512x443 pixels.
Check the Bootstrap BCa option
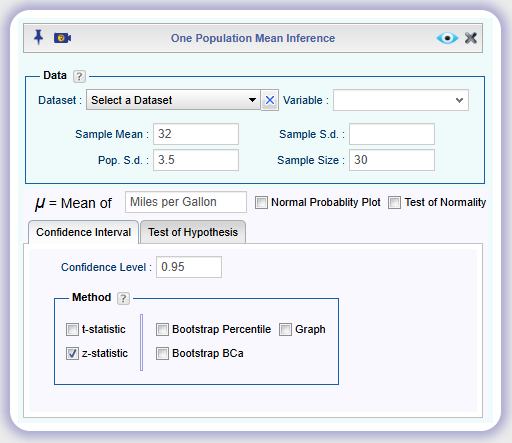pyautogui.click(x=162, y=353)
